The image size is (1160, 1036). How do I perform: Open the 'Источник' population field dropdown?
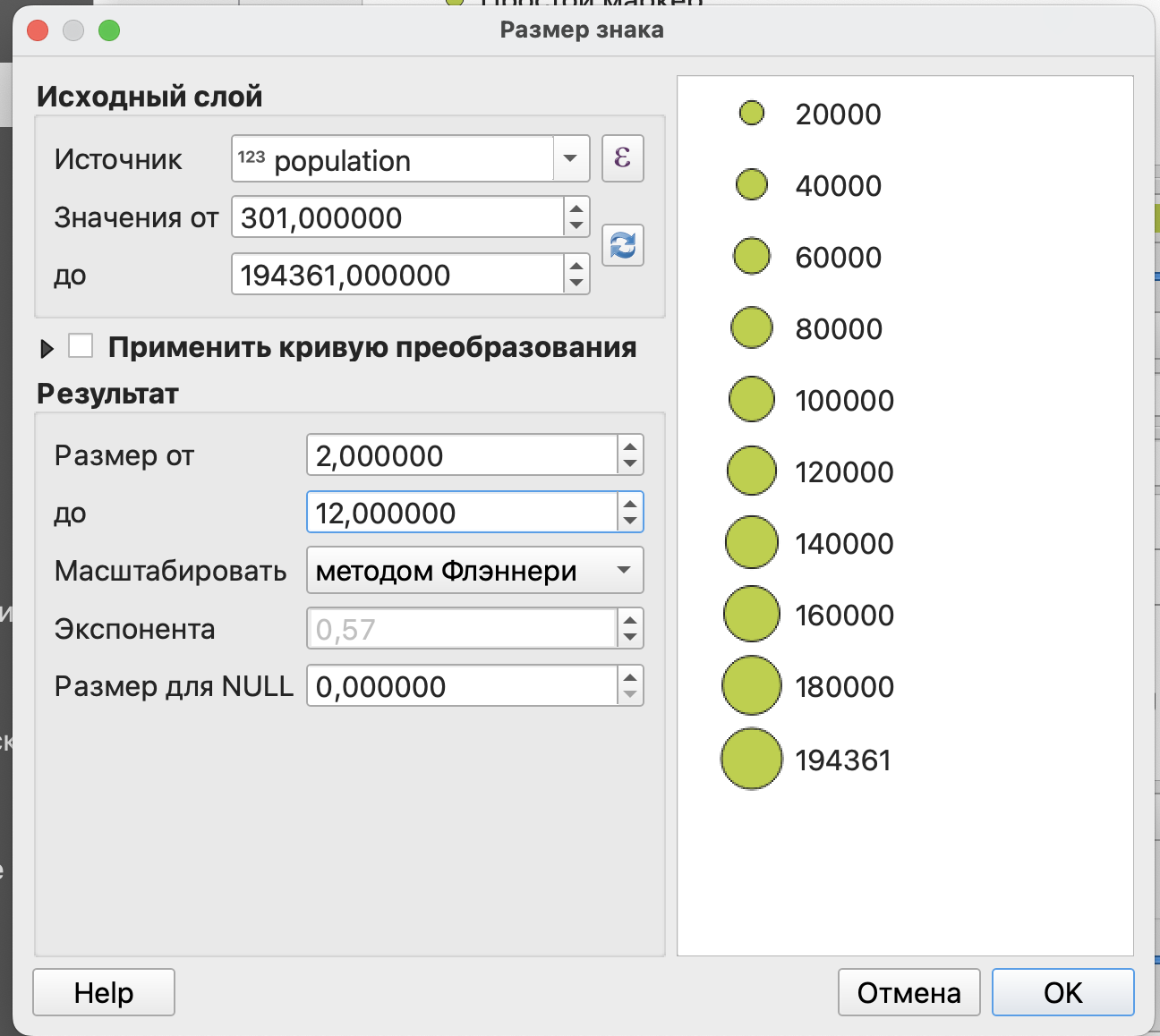pos(570,159)
